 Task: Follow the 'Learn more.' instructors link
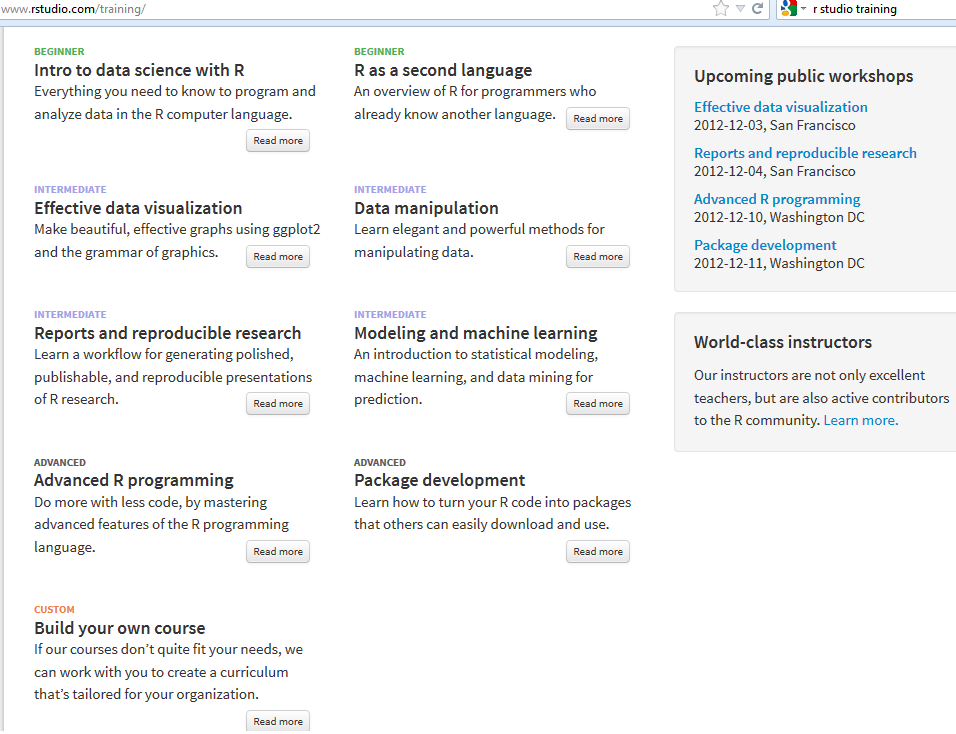[x=861, y=421]
